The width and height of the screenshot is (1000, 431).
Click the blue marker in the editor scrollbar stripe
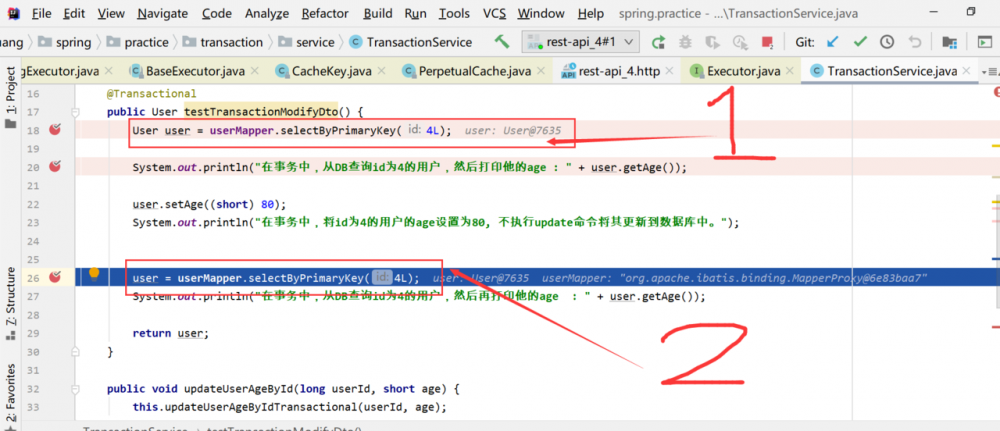996,259
